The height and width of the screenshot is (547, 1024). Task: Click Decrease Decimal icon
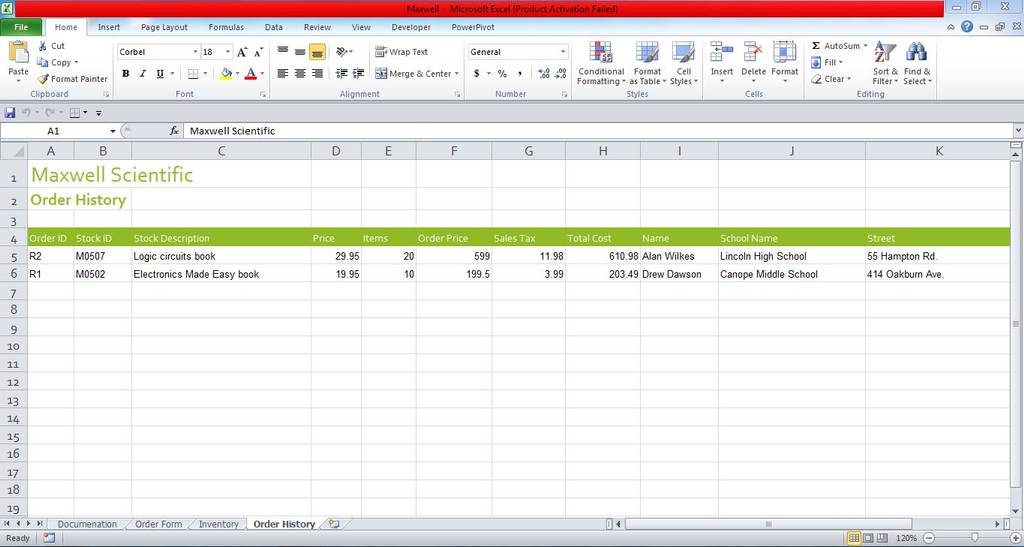click(x=561, y=74)
